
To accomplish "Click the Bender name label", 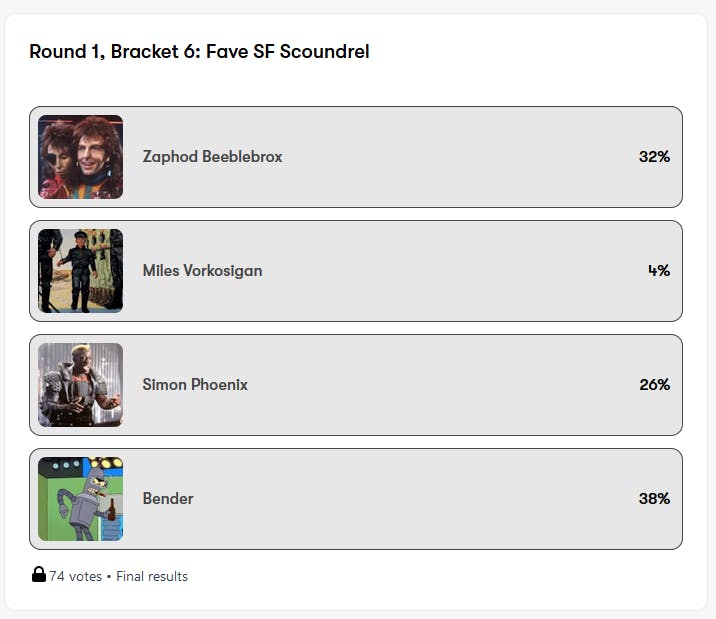I will 168,499.
